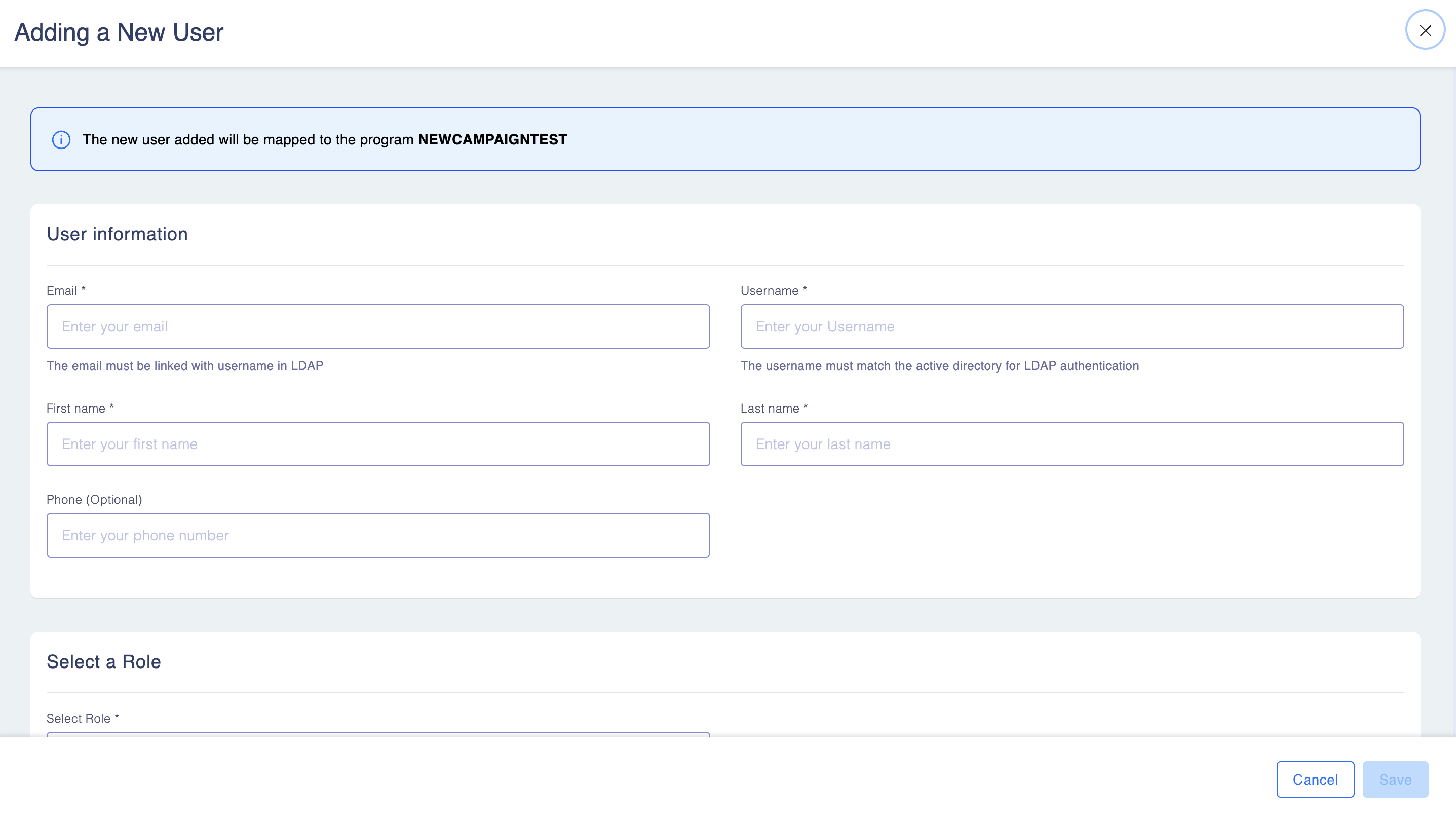Click the Save button

[x=1395, y=780]
